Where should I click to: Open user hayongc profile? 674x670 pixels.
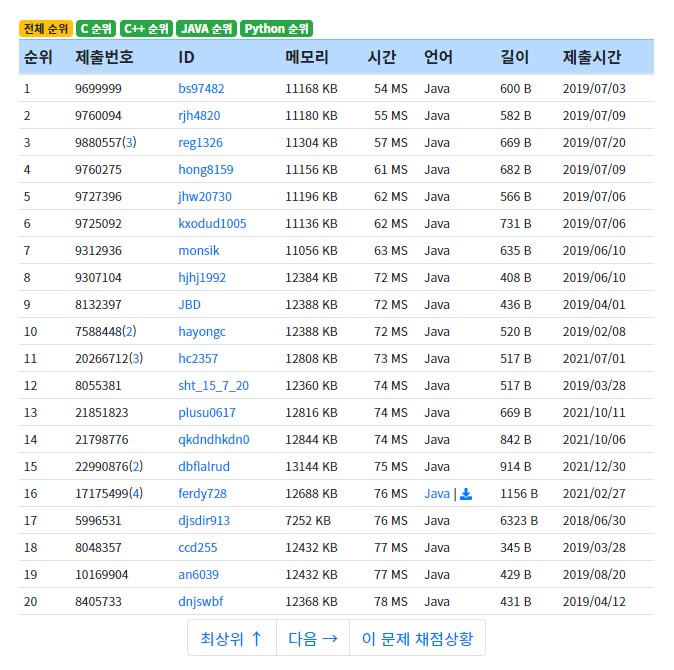[x=202, y=332]
